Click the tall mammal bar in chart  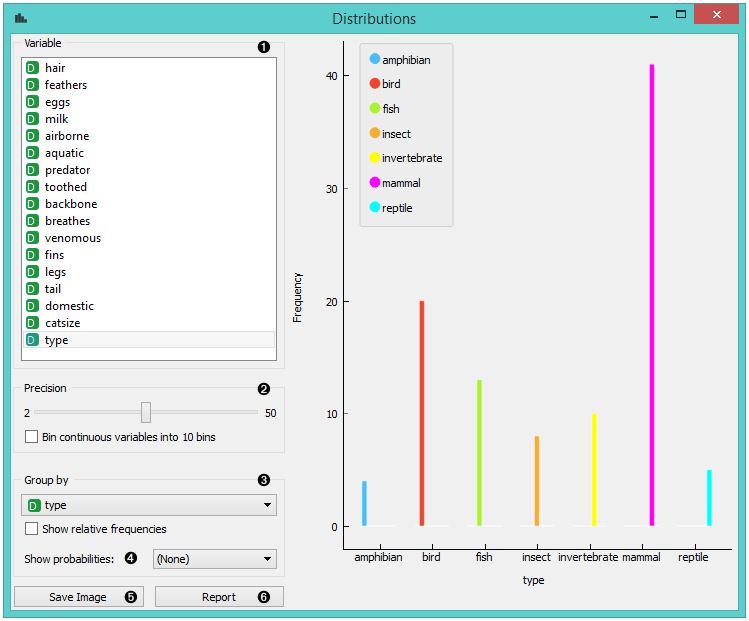[652, 300]
